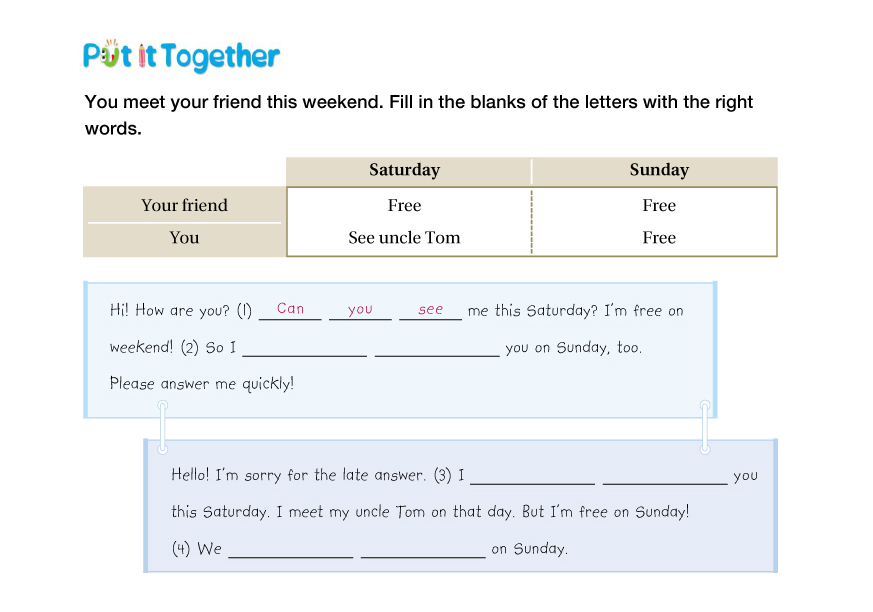Click Your friend's Saturday Free cell
This screenshot has width=873, height=612.
pos(404,205)
